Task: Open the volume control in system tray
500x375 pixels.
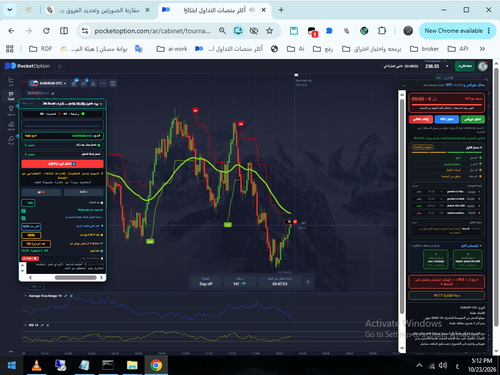Action: tap(443, 366)
